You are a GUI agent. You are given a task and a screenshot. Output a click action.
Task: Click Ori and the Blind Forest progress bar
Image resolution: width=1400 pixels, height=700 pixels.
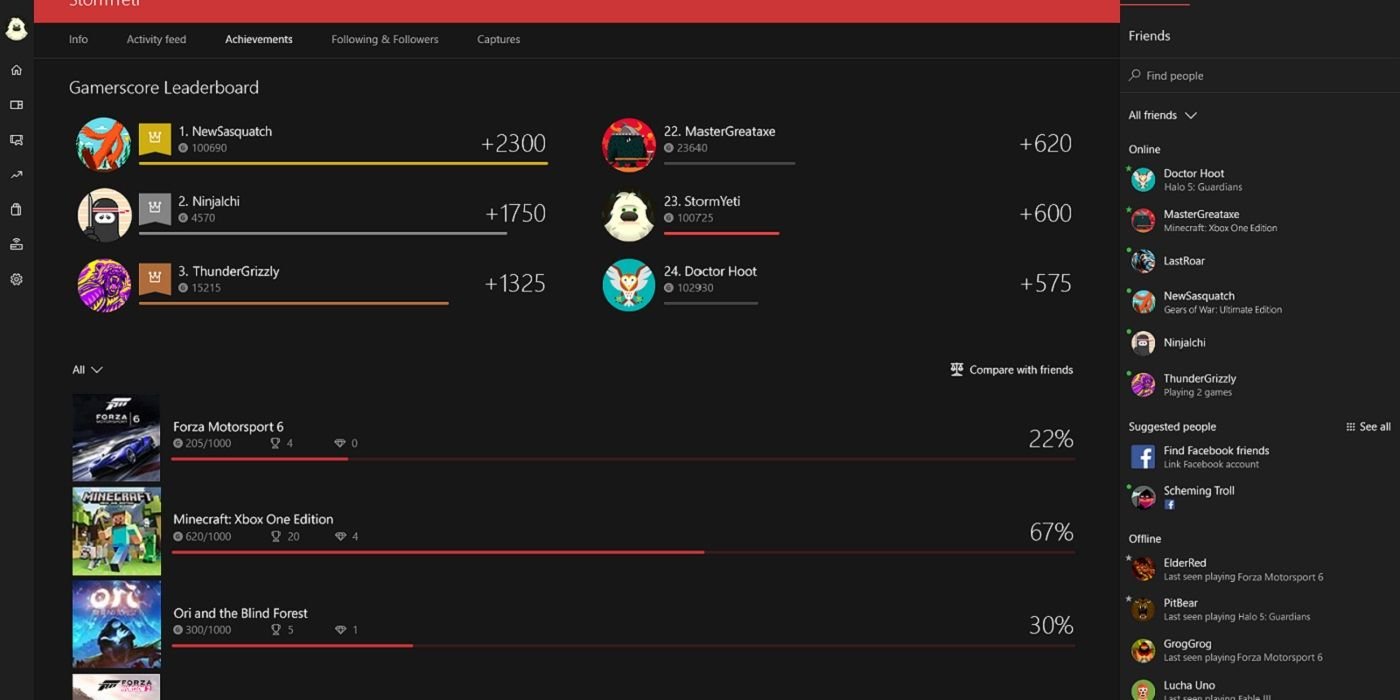(x=623, y=646)
